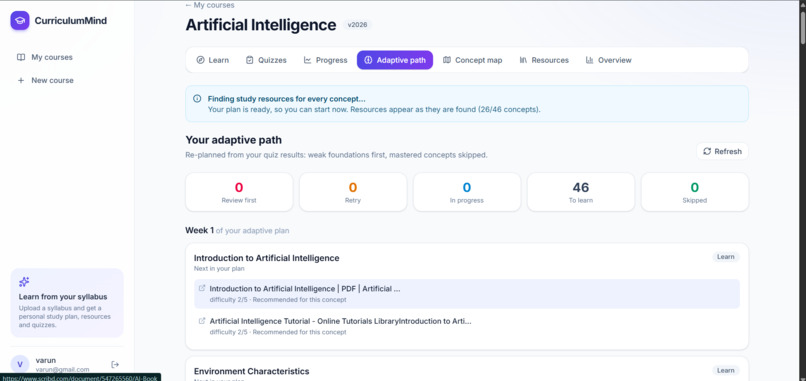Click the clipboard icon on Quizzes tab
The width and height of the screenshot is (806, 381).
click(x=250, y=60)
